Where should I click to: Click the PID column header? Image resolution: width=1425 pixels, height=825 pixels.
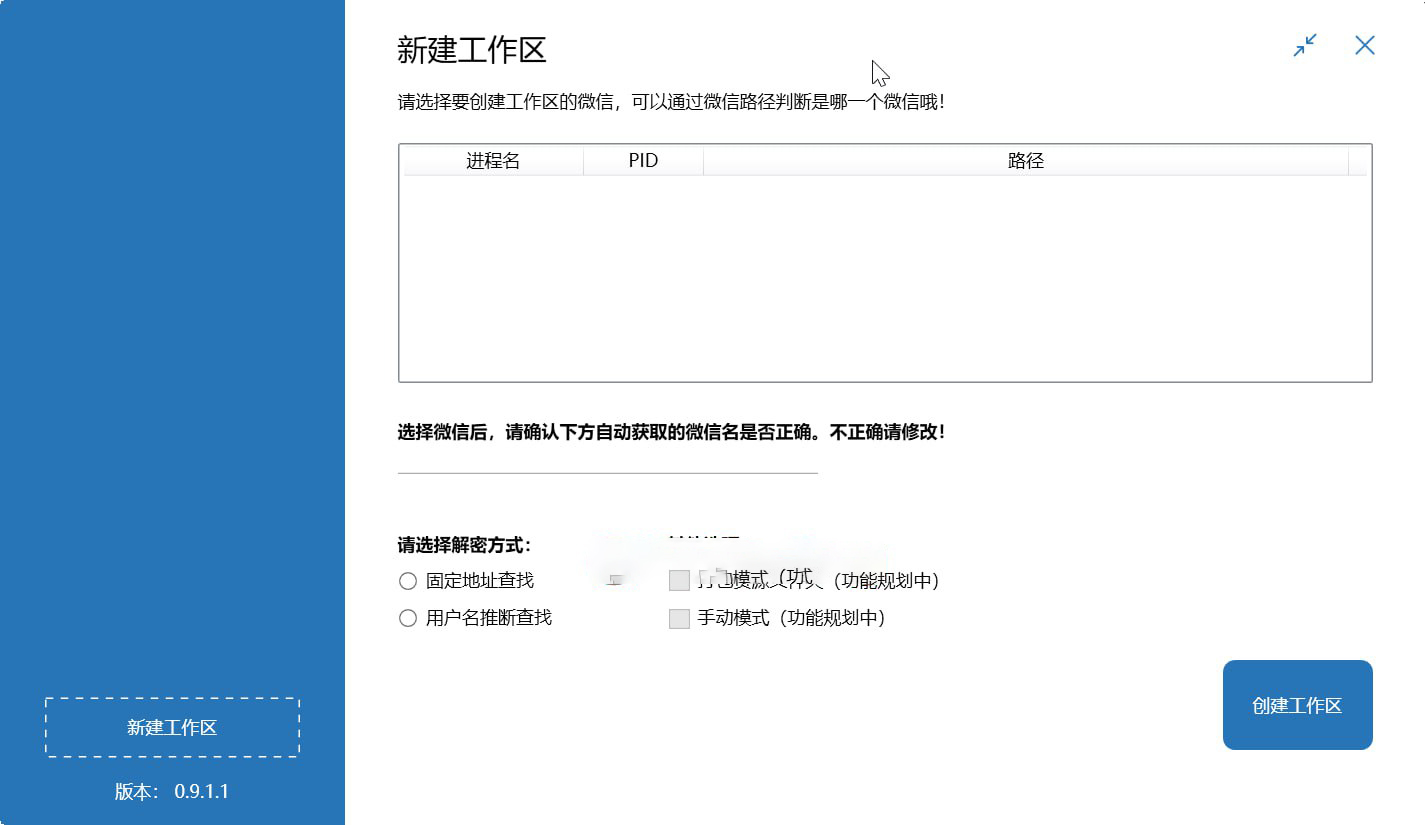pos(643,161)
